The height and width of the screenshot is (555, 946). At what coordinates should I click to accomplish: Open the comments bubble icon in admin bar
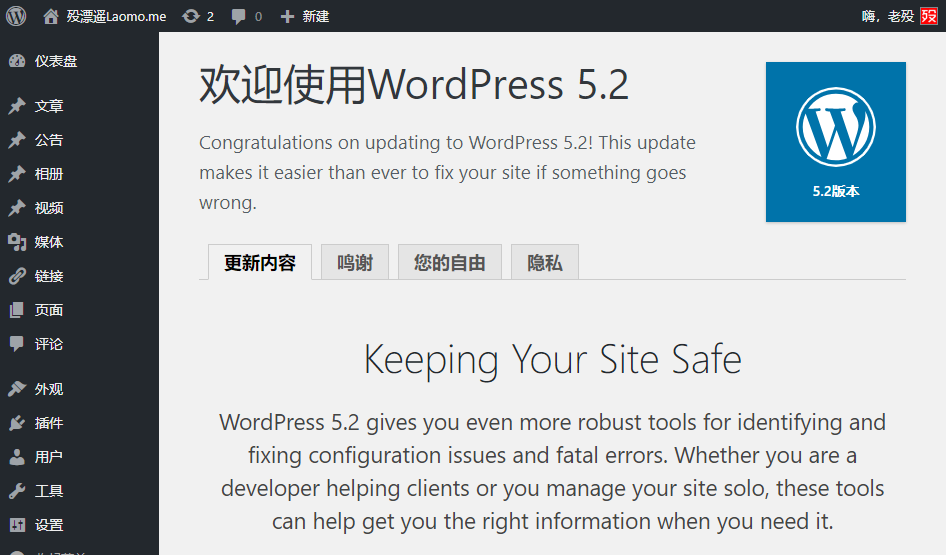point(239,16)
